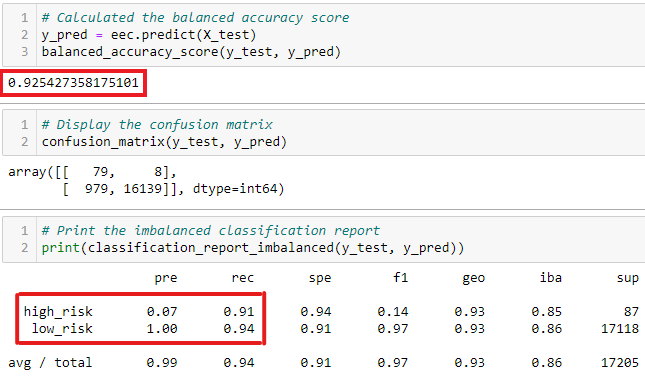Click total support value 17205
Image resolution: width=645 pixels, height=378 pixels.
coord(620,363)
